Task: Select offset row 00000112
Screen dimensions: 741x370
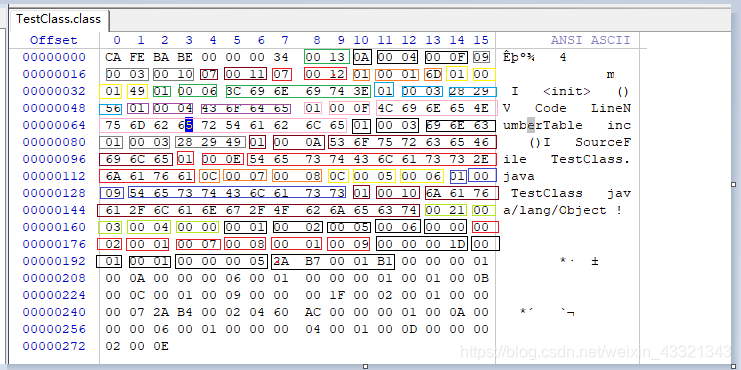Action: coord(54,176)
